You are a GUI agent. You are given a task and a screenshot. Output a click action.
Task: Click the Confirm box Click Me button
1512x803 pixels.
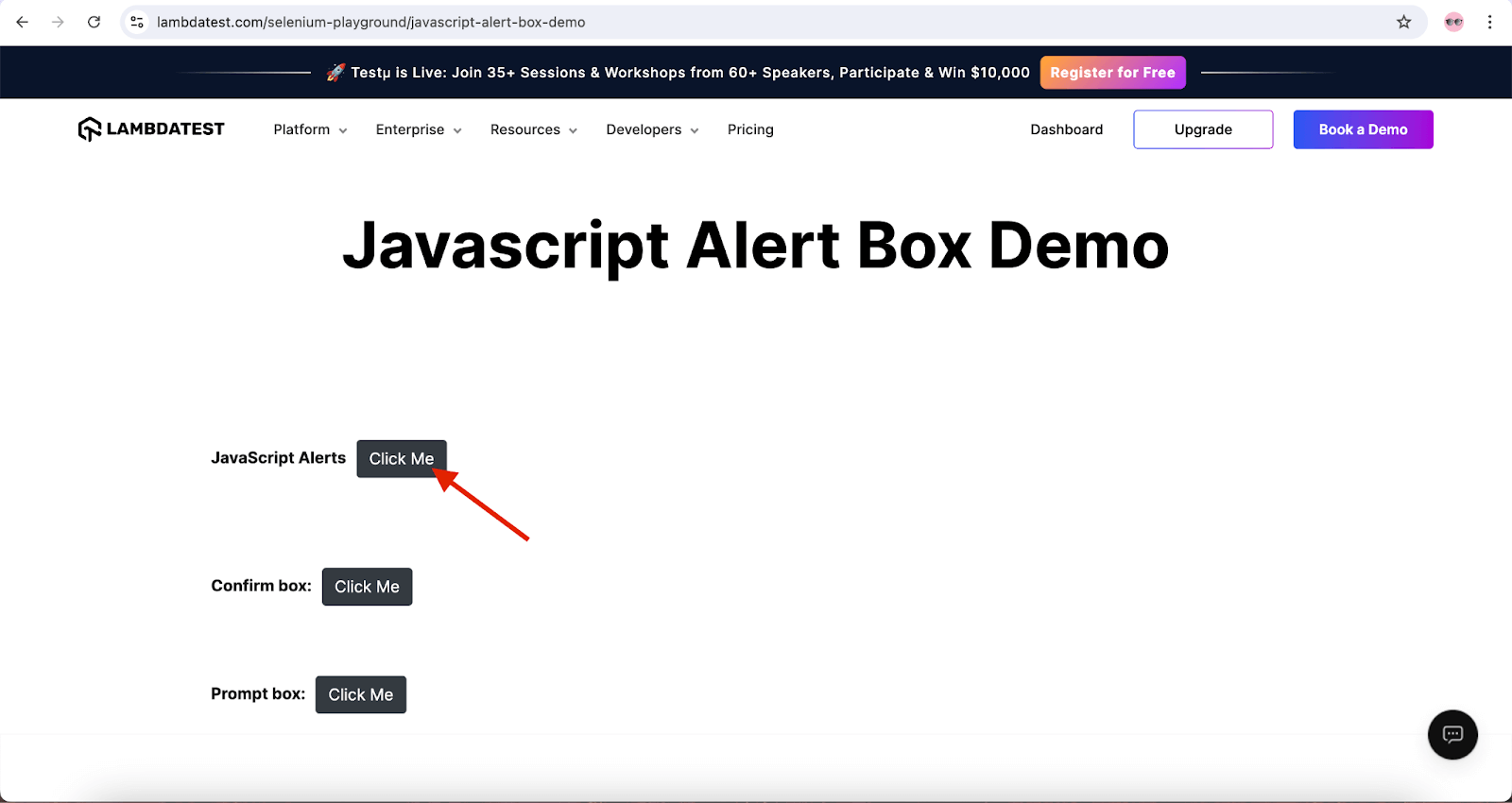click(x=367, y=587)
